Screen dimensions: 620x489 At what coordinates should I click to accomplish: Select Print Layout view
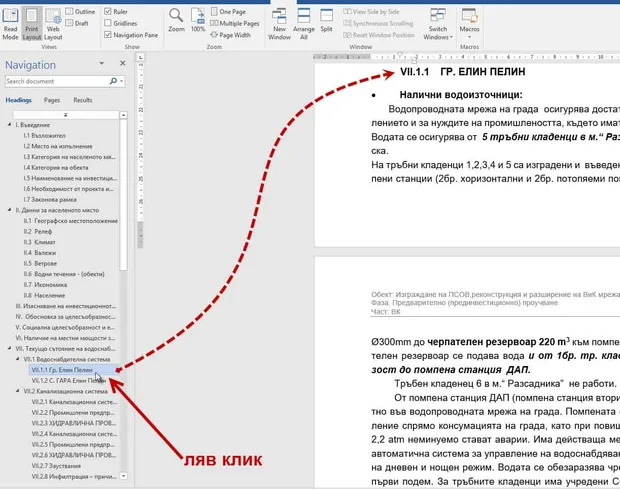pos(32,25)
